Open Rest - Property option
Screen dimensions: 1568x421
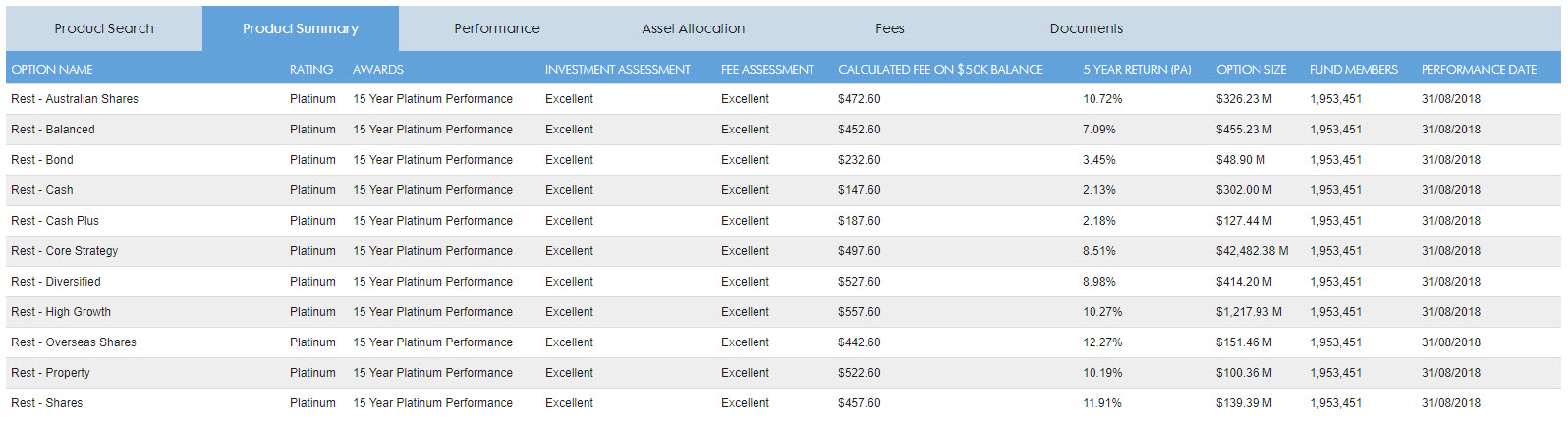point(51,373)
